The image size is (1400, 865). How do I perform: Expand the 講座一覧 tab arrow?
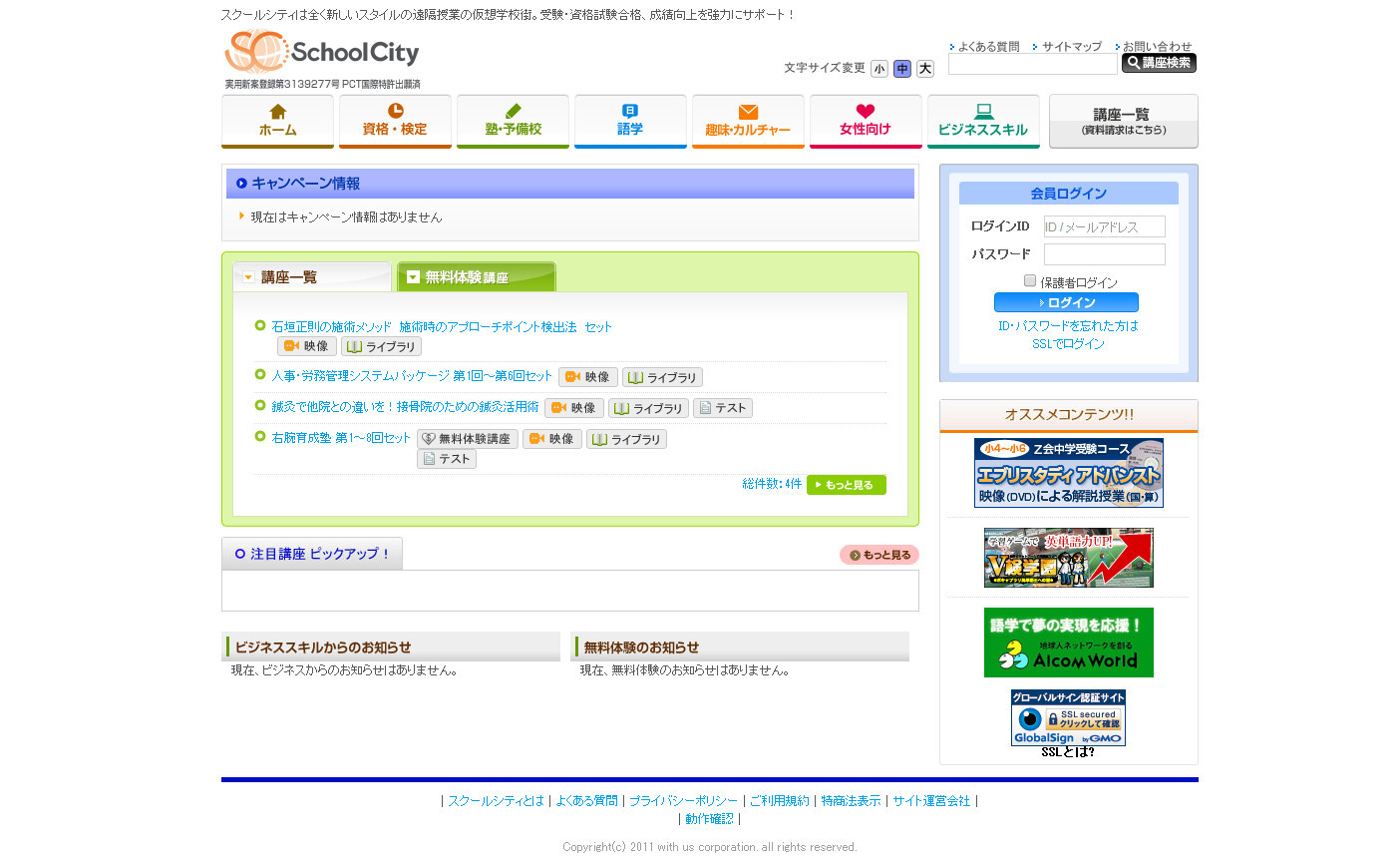point(248,277)
